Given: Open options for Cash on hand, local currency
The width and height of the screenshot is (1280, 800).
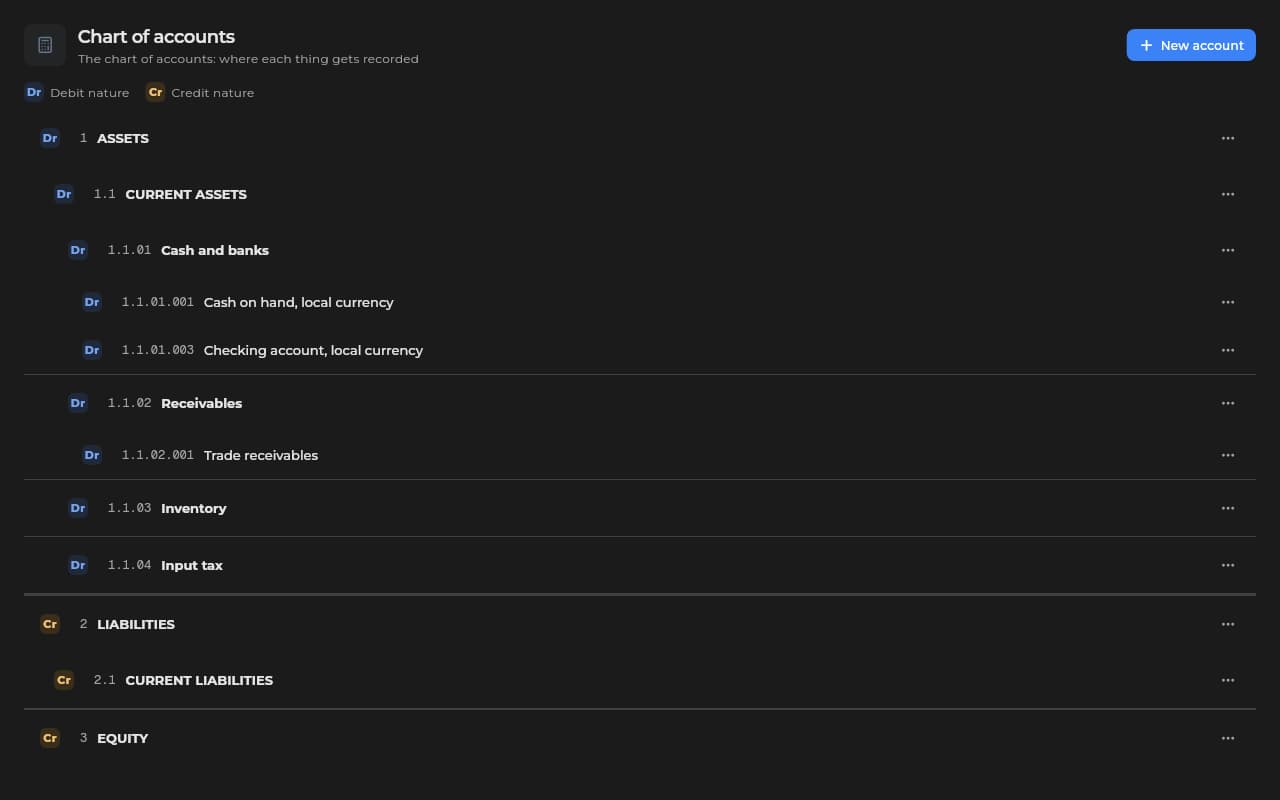Looking at the screenshot, I should pyautogui.click(x=1228, y=302).
